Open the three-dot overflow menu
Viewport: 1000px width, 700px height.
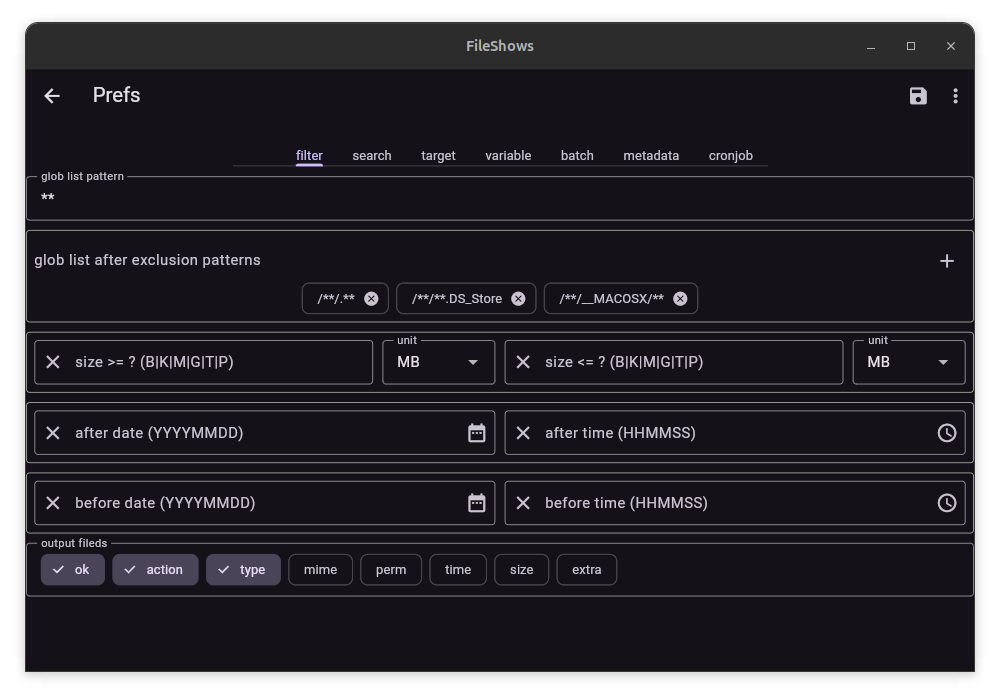coord(955,96)
